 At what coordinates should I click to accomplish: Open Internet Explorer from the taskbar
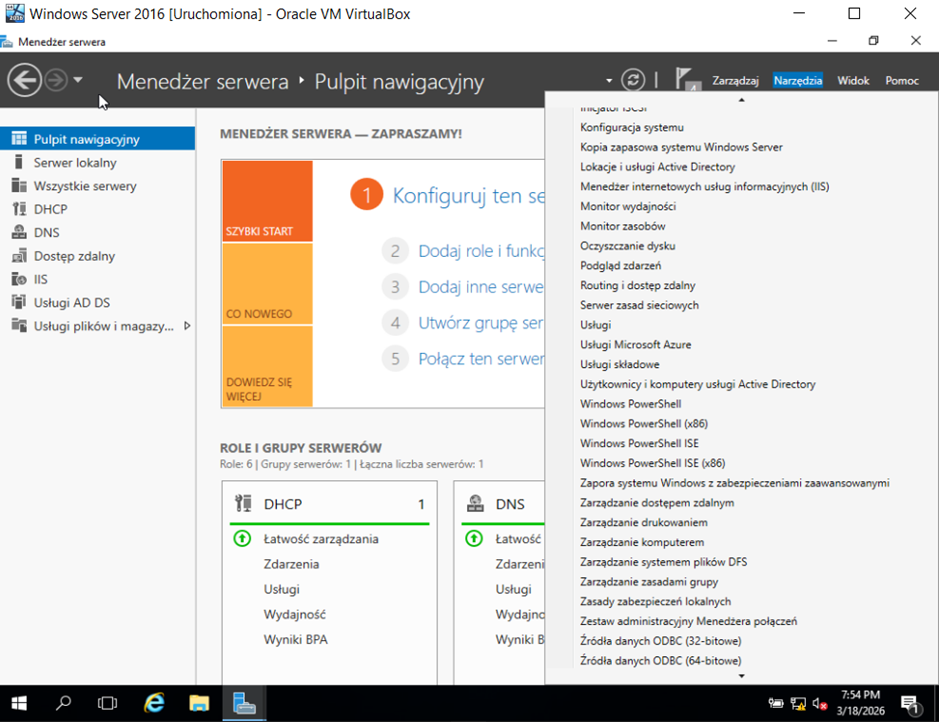(154, 703)
